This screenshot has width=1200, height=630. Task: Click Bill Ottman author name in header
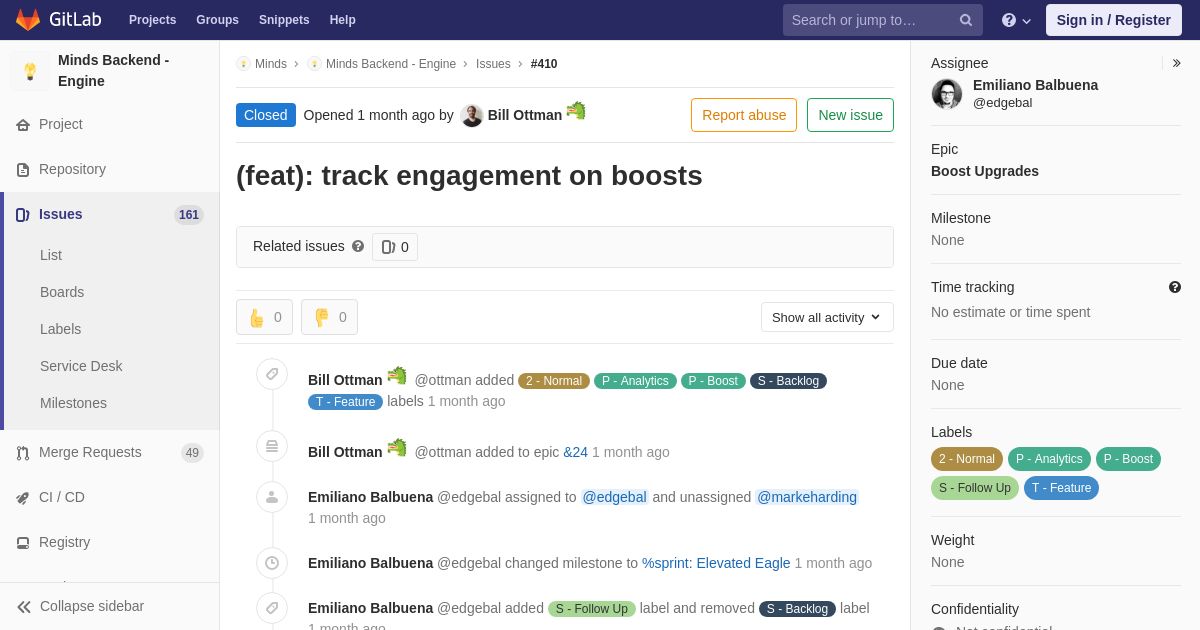(525, 115)
